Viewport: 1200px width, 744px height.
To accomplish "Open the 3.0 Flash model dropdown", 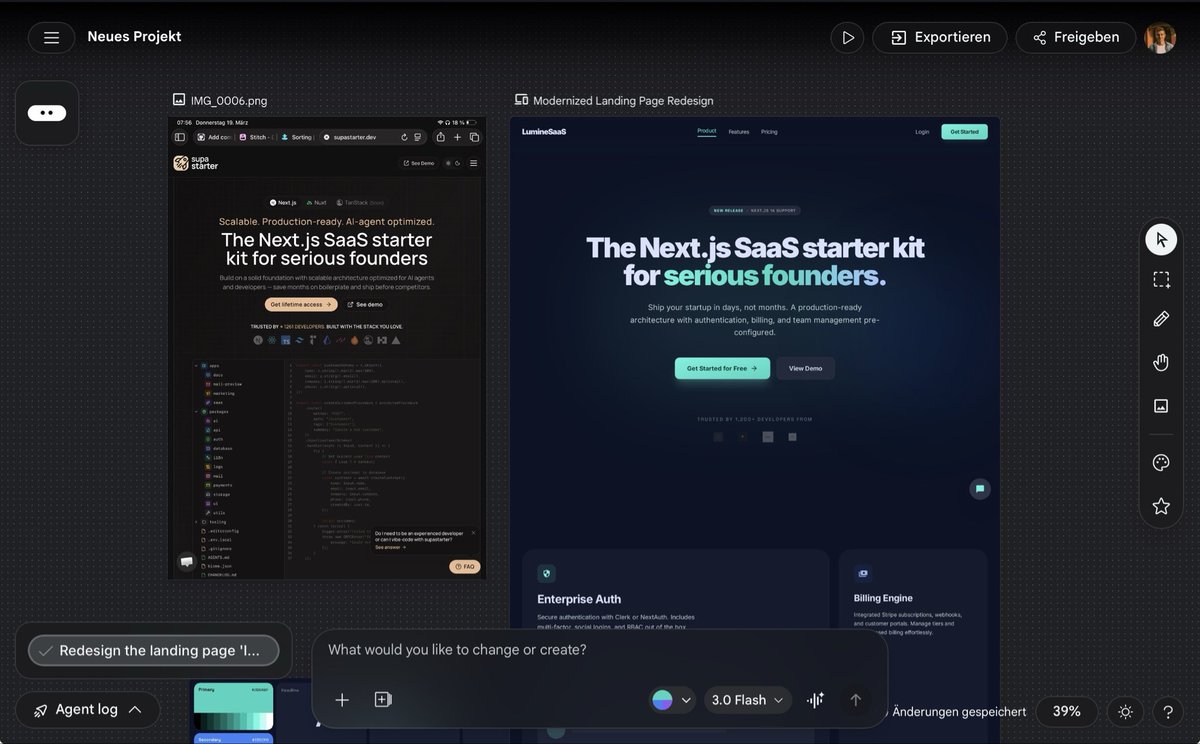I will click(x=748, y=700).
